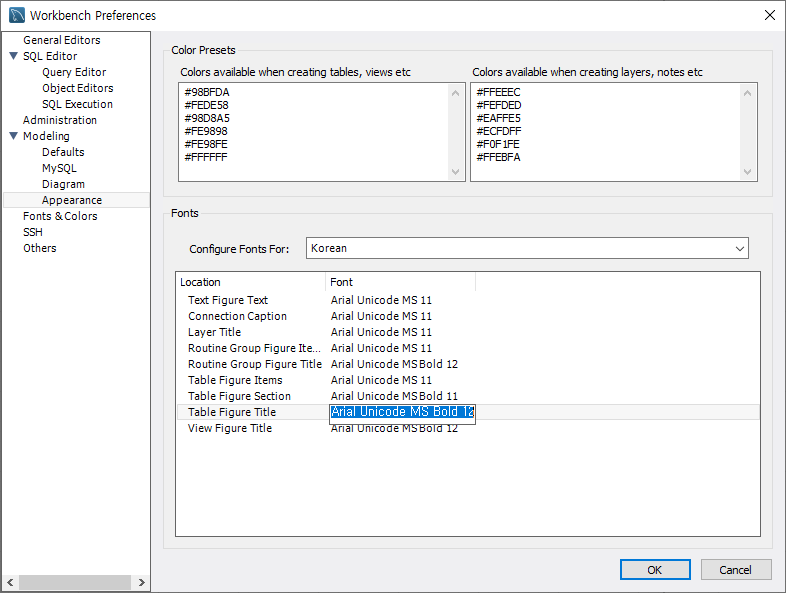The width and height of the screenshot is (786, 593).
Task: Open Fonts & Colors preferences
Action: coord(60,217)
